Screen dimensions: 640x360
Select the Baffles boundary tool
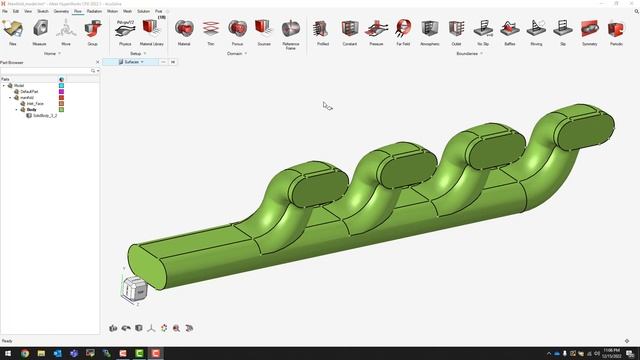click(510, 32)
